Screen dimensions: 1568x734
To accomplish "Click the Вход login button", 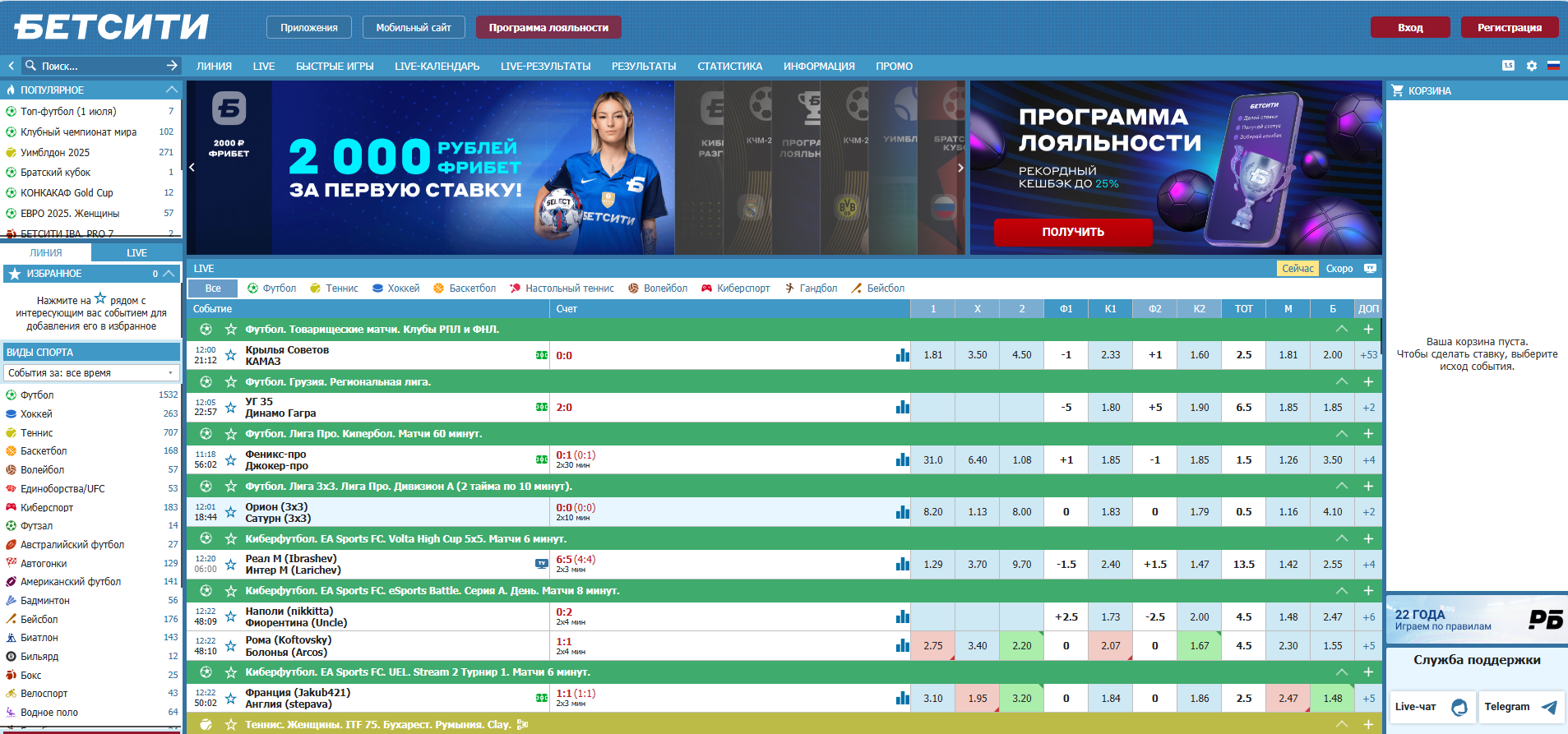I will click(1410, 27).
